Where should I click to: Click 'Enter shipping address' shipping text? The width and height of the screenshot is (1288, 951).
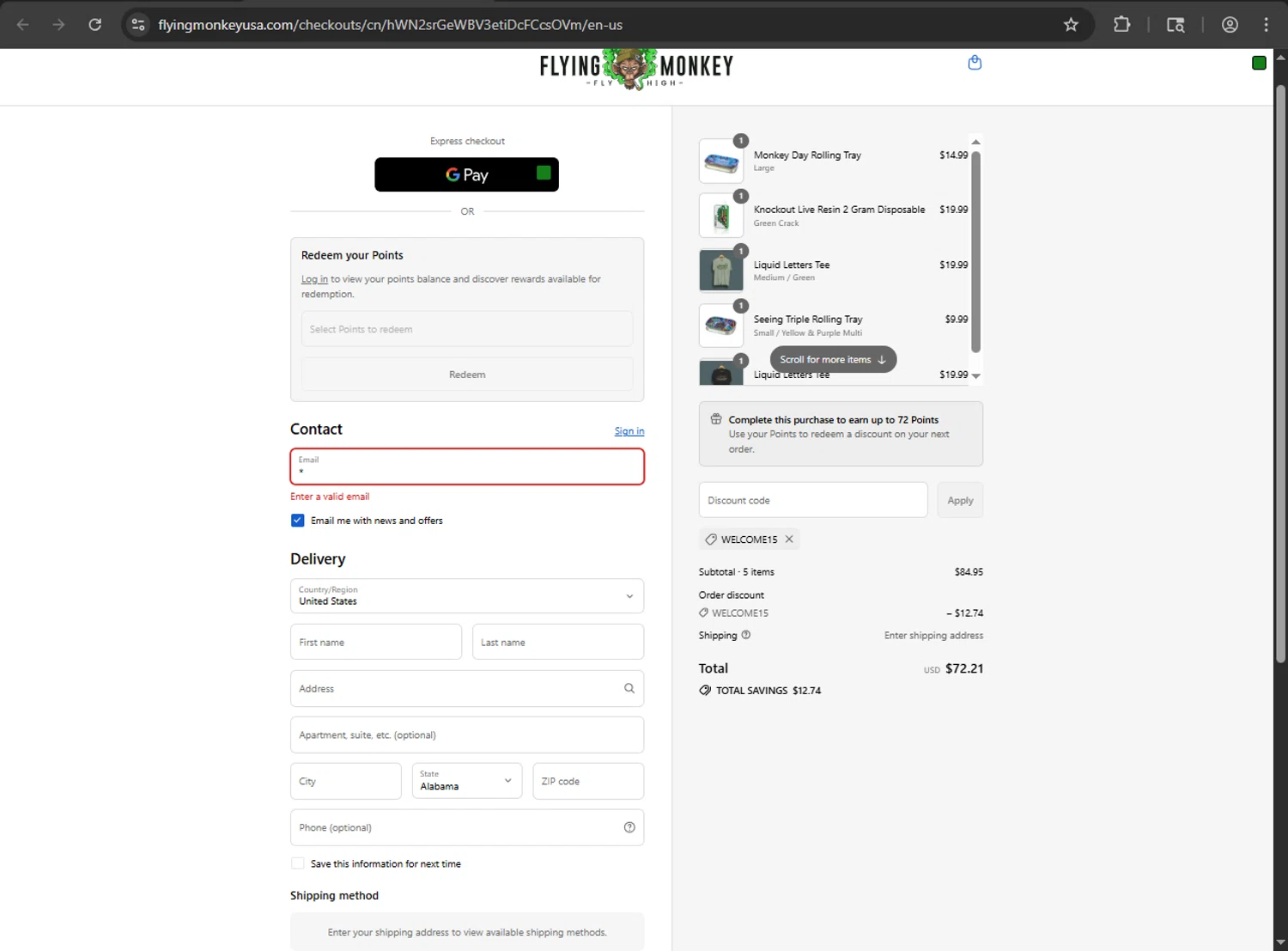(933, 636)
